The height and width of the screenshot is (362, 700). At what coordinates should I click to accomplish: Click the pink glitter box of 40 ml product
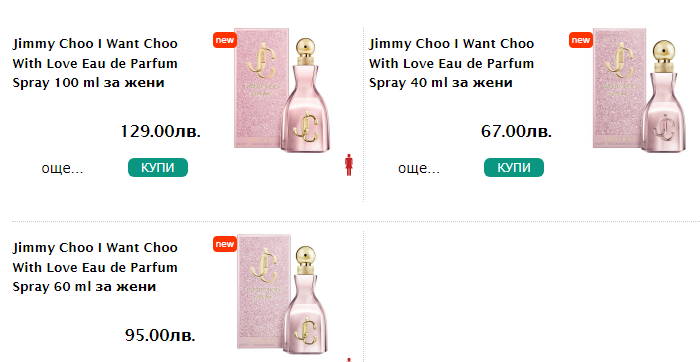pos(619,87)
